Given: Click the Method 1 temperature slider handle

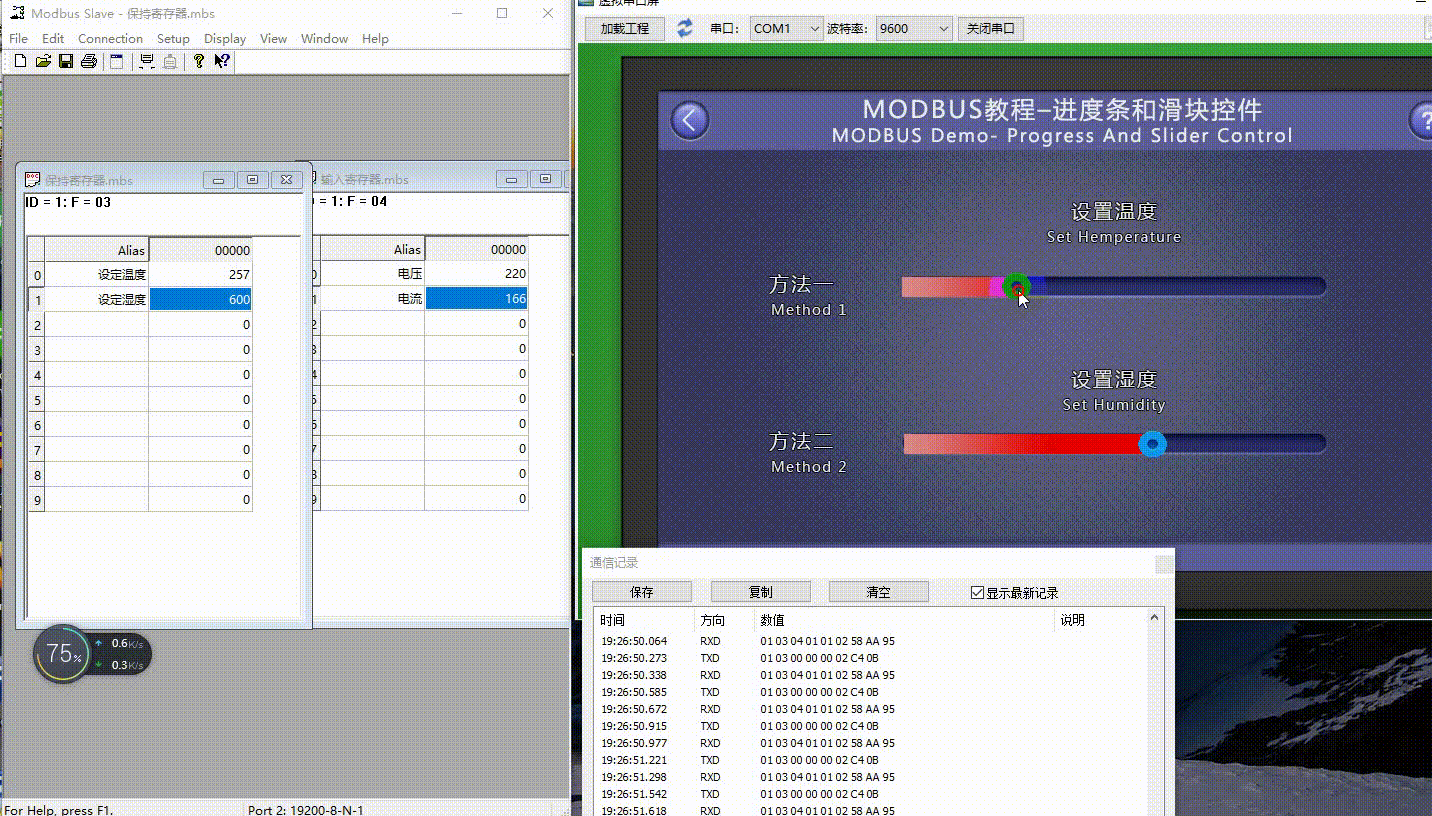Looking at the screenshot, I should [x=1016, y=288].
